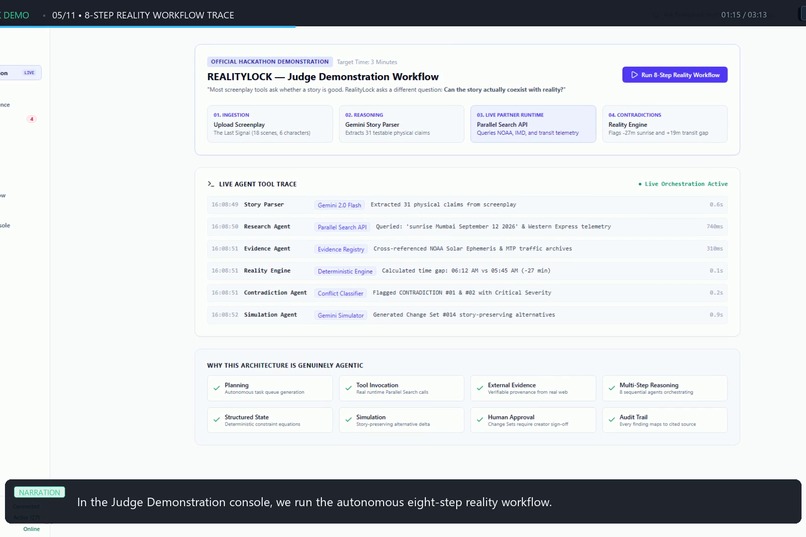
Task: Click the 740ms duration value
Action: coord(715,227)
